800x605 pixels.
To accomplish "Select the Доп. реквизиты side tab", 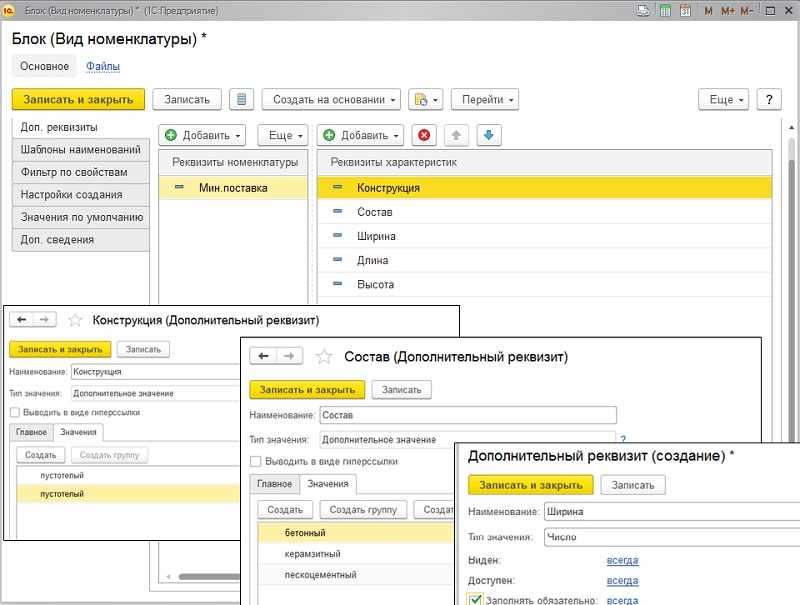I will coord(81,128).
